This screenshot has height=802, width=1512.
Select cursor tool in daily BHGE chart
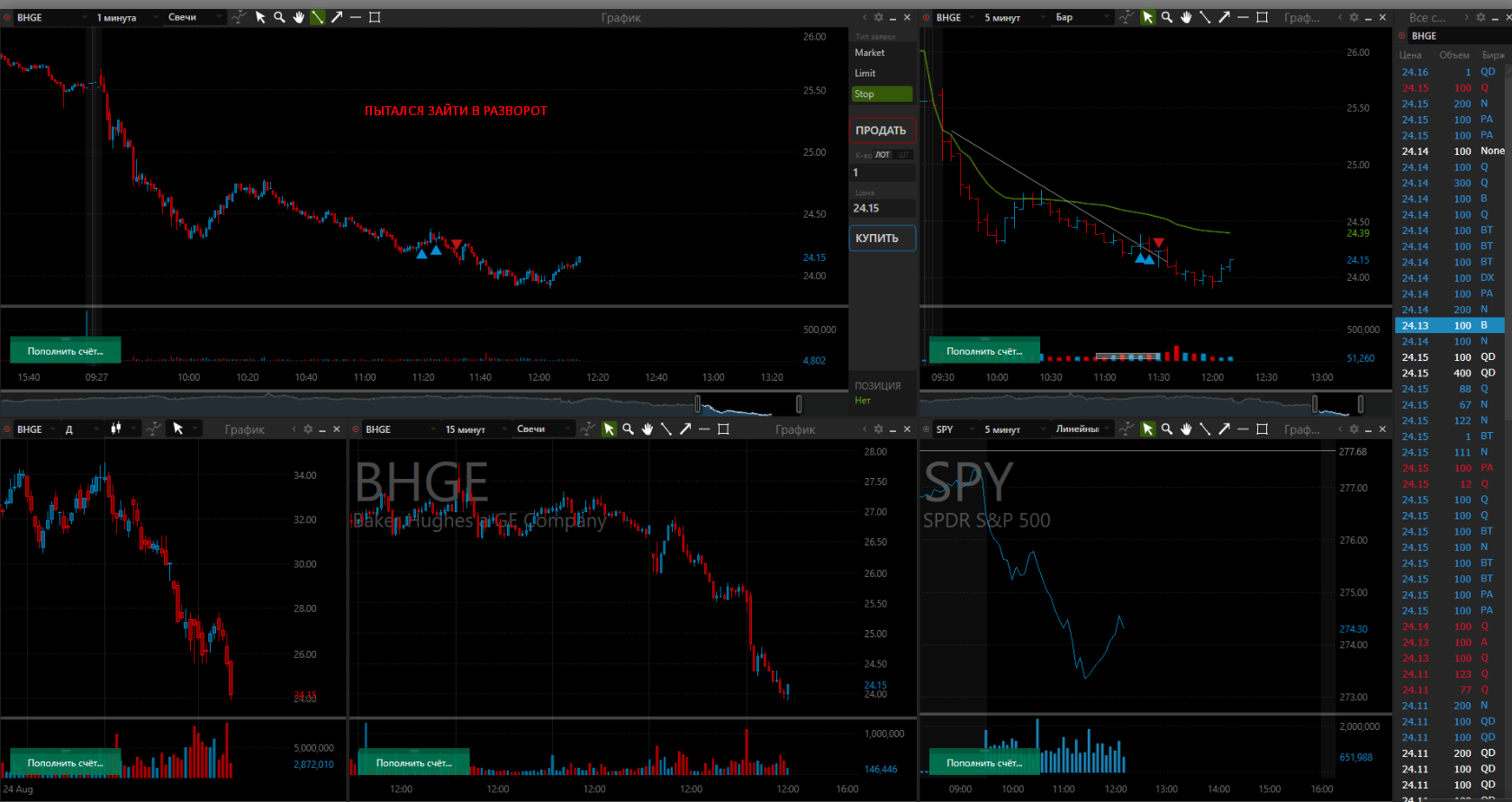point(178,429)
